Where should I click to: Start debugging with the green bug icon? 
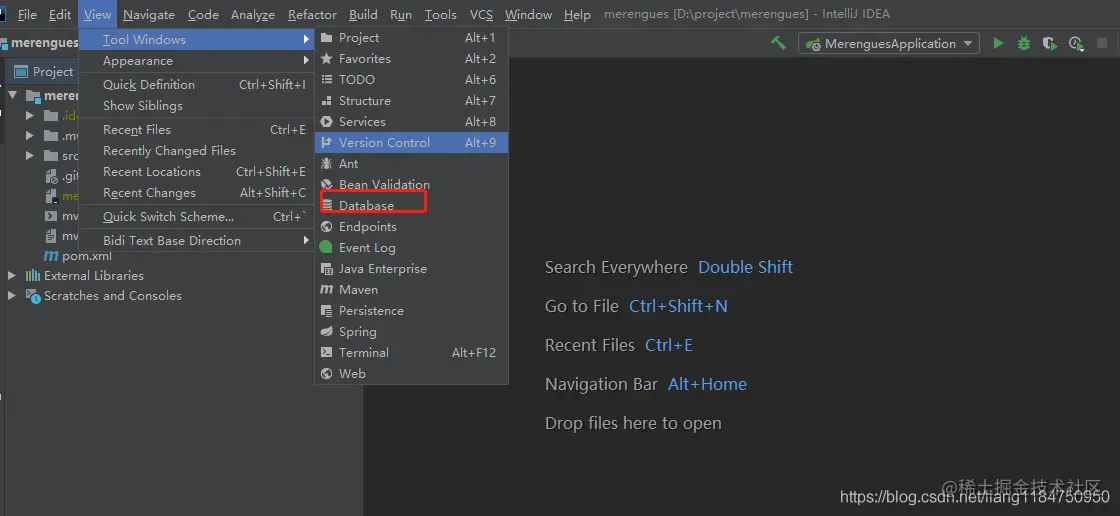click(1024, 44)
